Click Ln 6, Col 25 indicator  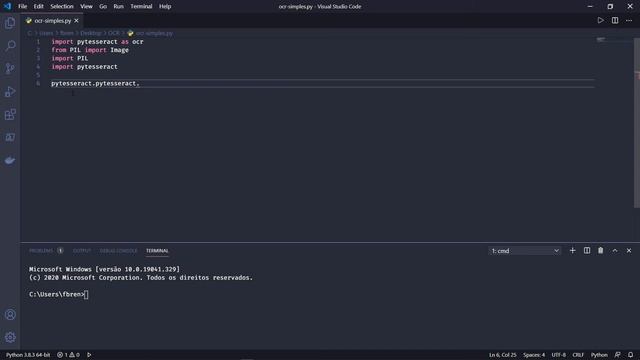coord(502,355)
